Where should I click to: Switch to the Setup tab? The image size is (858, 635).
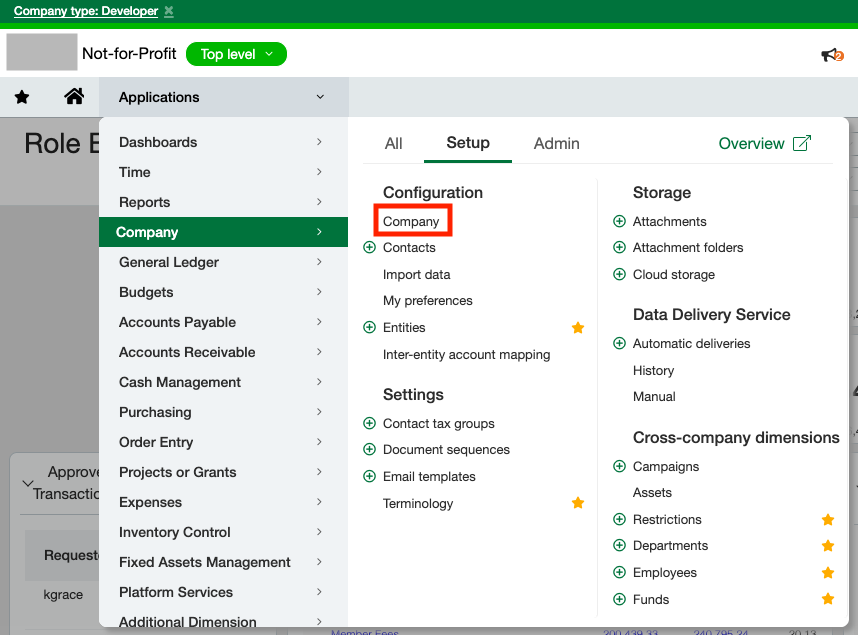pos(468,143)
